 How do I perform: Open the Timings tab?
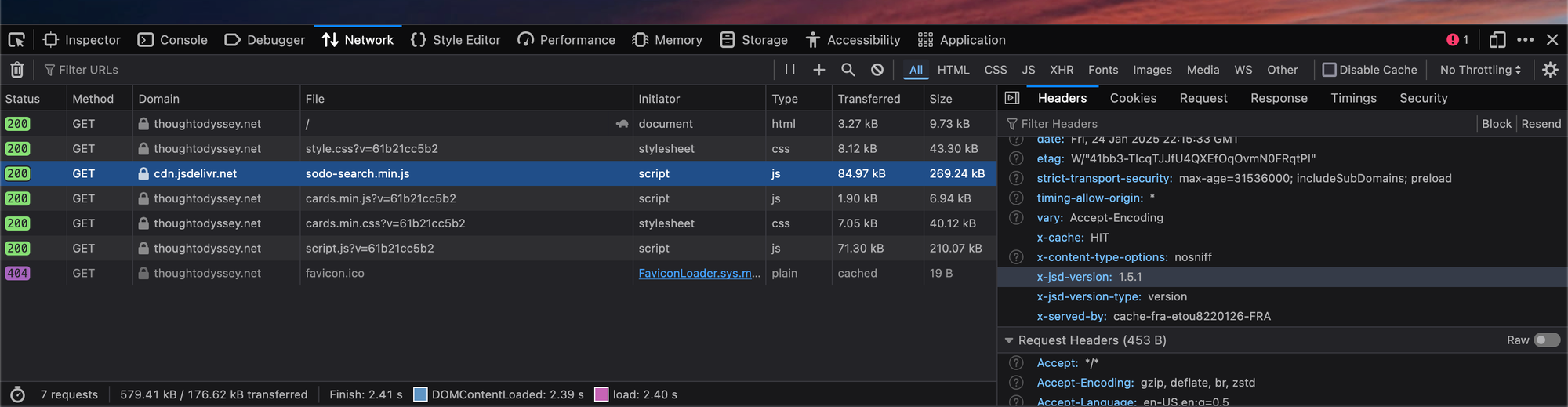1353,98
